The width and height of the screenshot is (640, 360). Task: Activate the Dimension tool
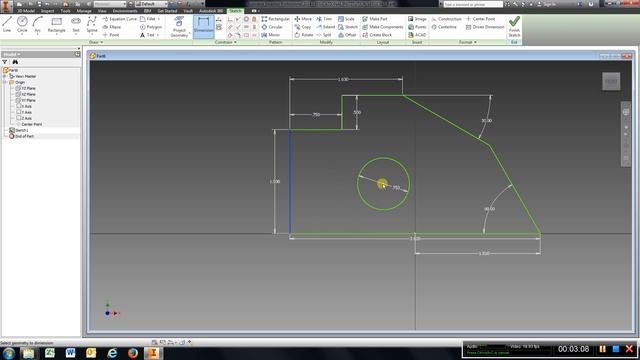pos(203,26)
